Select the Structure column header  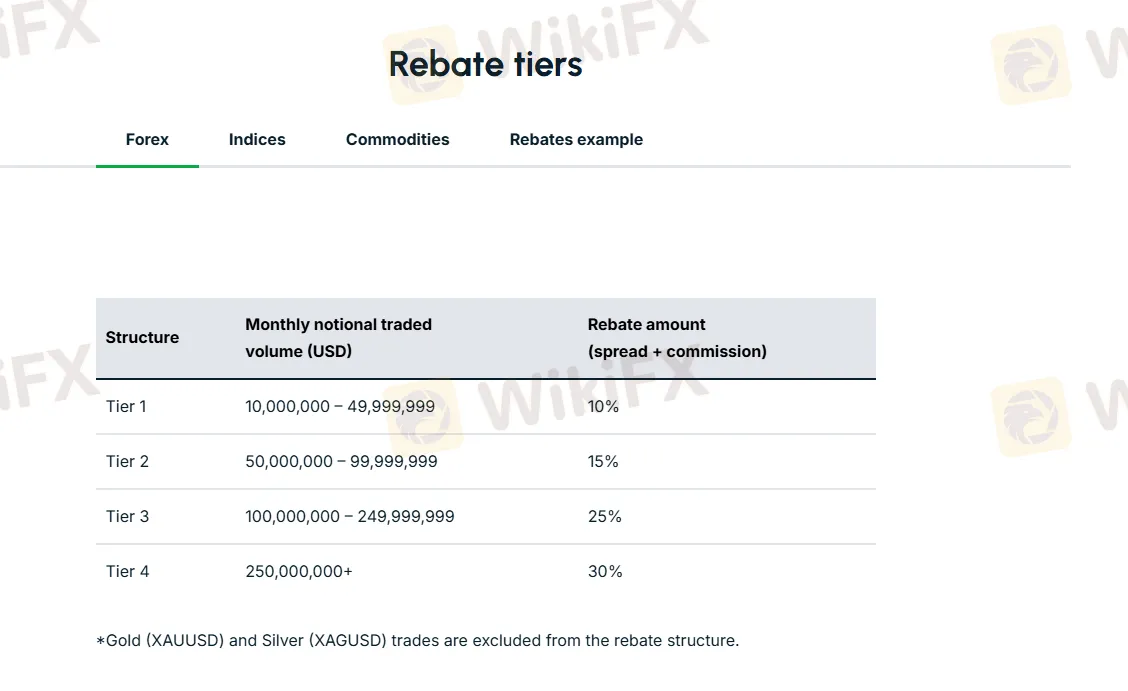(142, 337)
